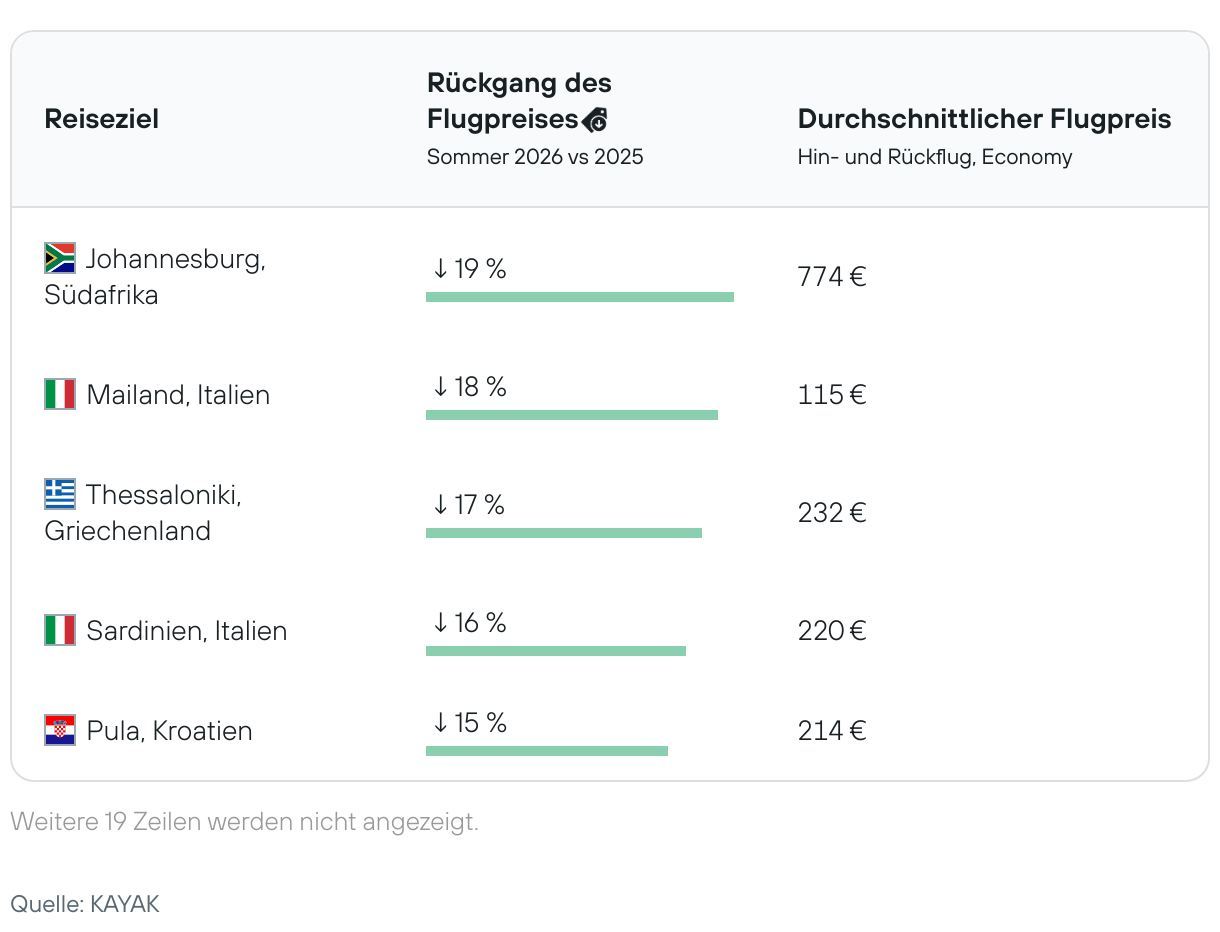Click Thessaloniki, Griechenland destination text
This screenshot has width=1220, height=932.
(143, 512)
